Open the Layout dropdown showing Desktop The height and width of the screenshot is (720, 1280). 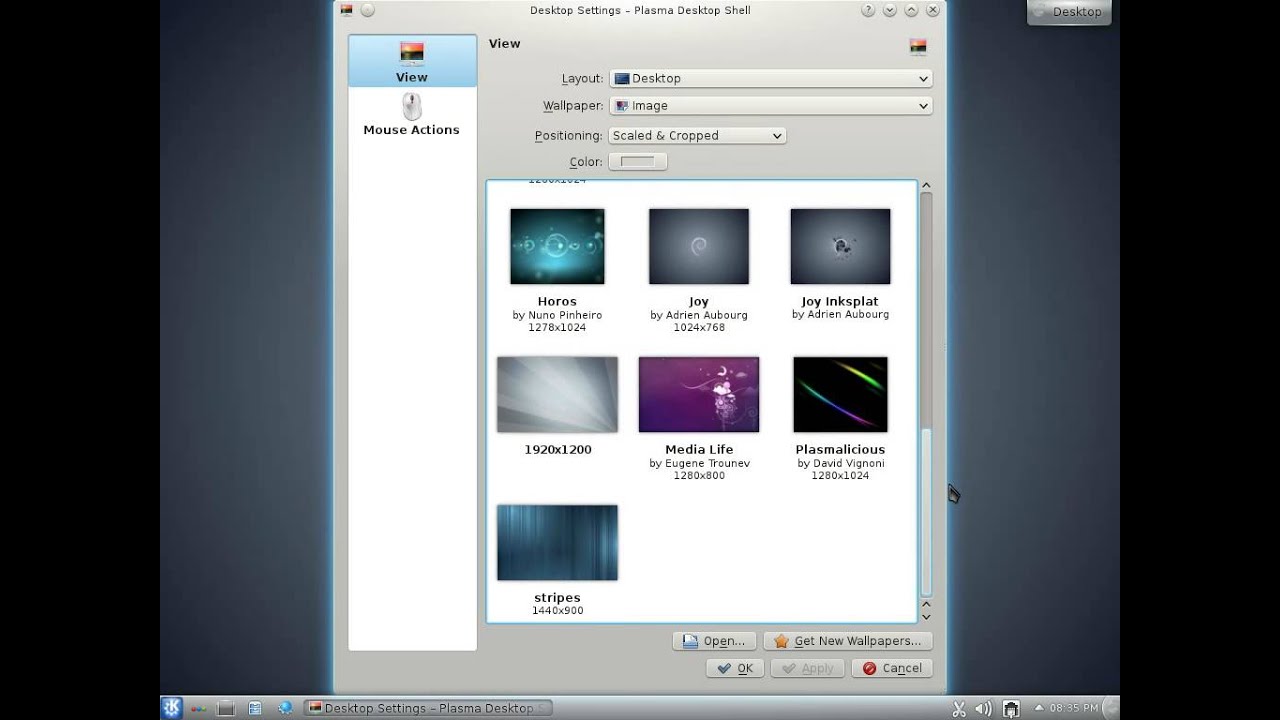pos(771,78)
